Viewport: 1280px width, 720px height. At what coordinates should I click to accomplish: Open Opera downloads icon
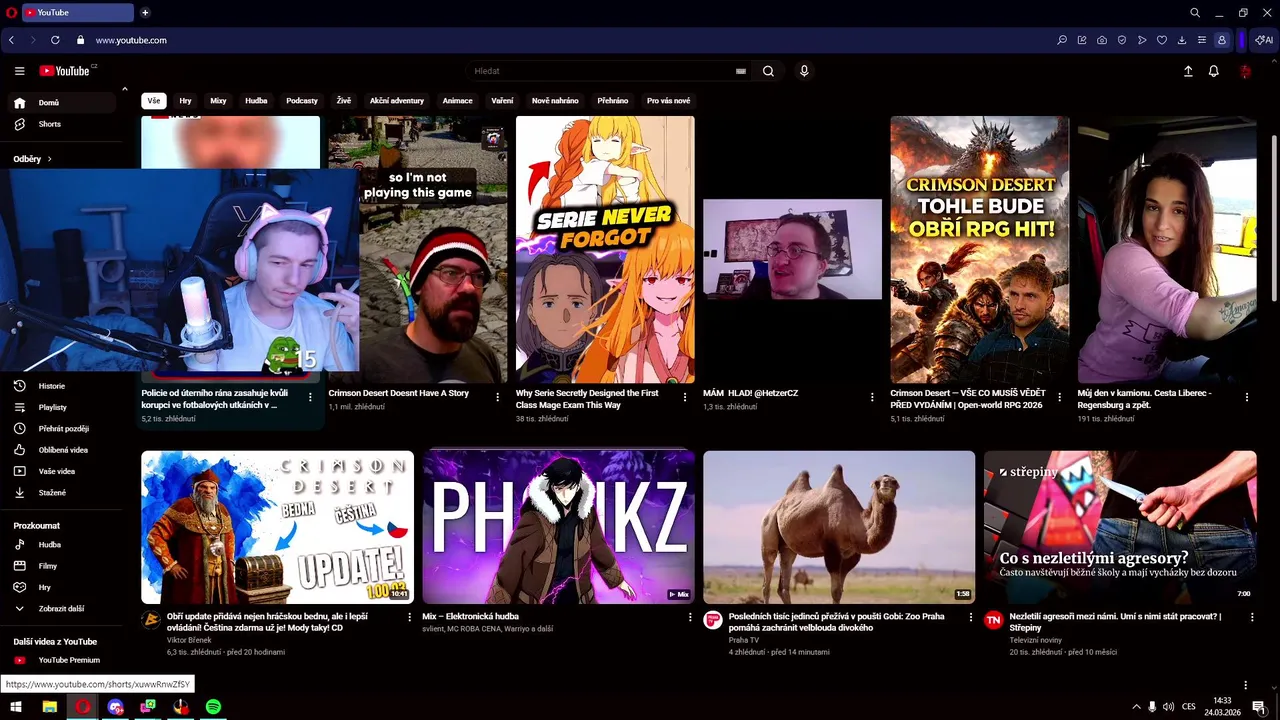click(x=1182, y=40)
